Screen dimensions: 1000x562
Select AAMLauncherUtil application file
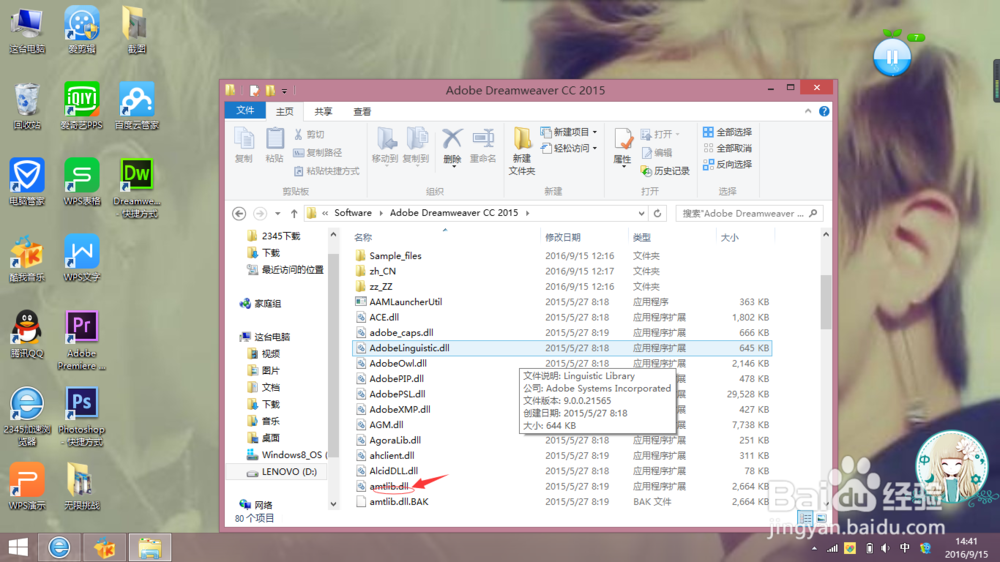pos(406,302)
